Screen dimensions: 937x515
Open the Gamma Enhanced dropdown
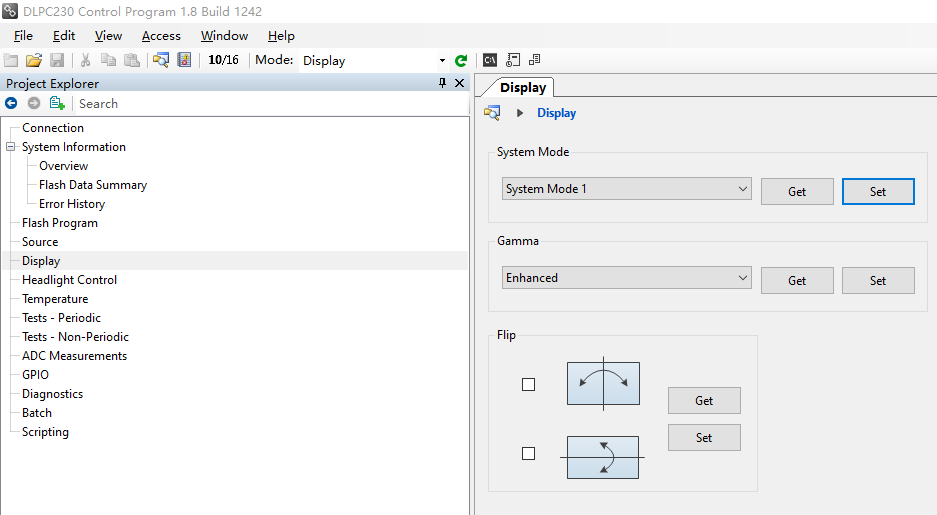[x=626, y=278]
